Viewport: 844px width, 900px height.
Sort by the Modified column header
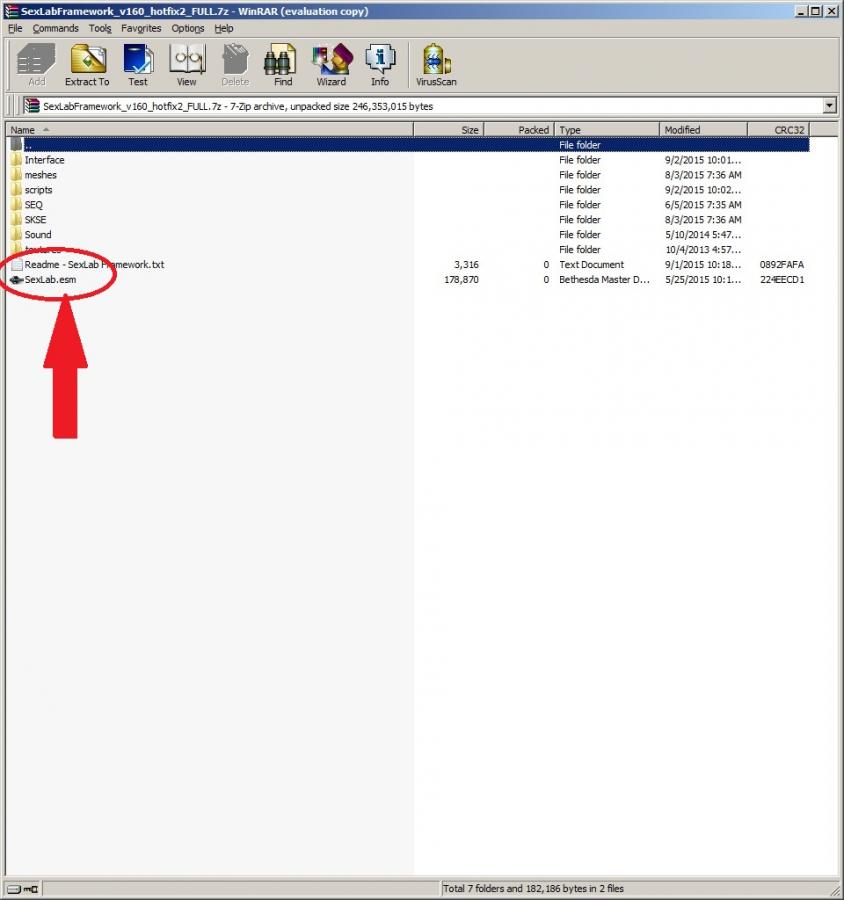pyautogui.click(x=702, y=130)
